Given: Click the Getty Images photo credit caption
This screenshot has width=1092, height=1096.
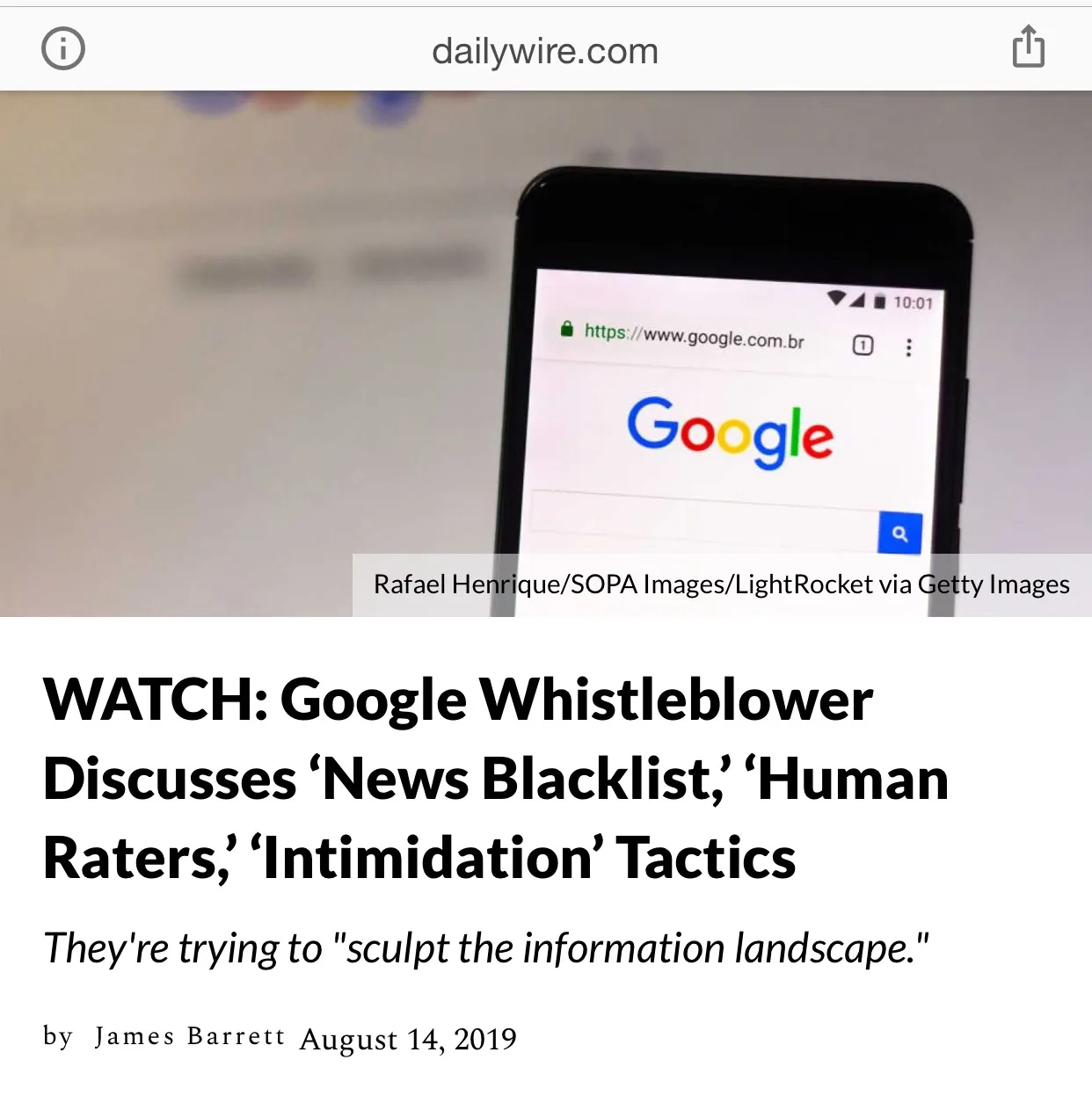Looking at the screenshot, I should point(722,584).
